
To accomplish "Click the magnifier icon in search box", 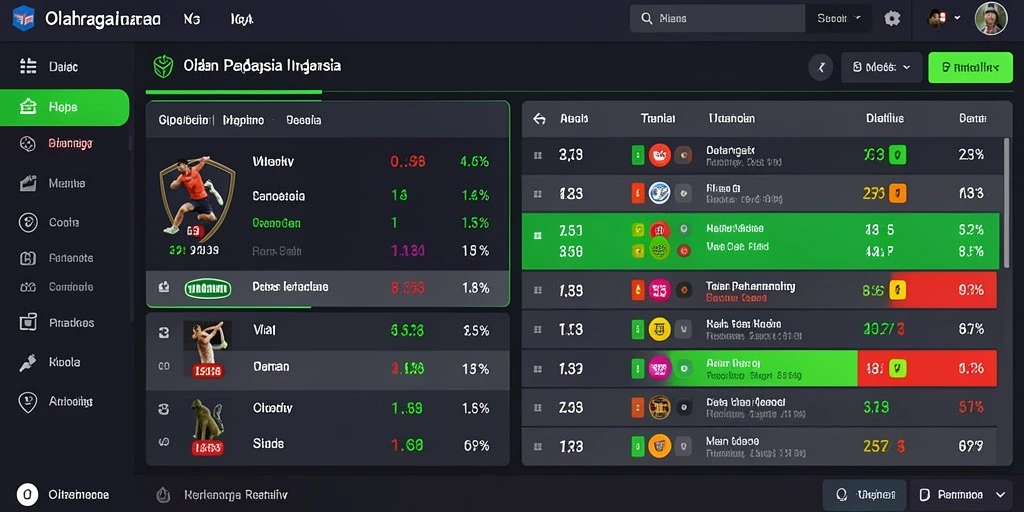I will [x=647, y=19].
